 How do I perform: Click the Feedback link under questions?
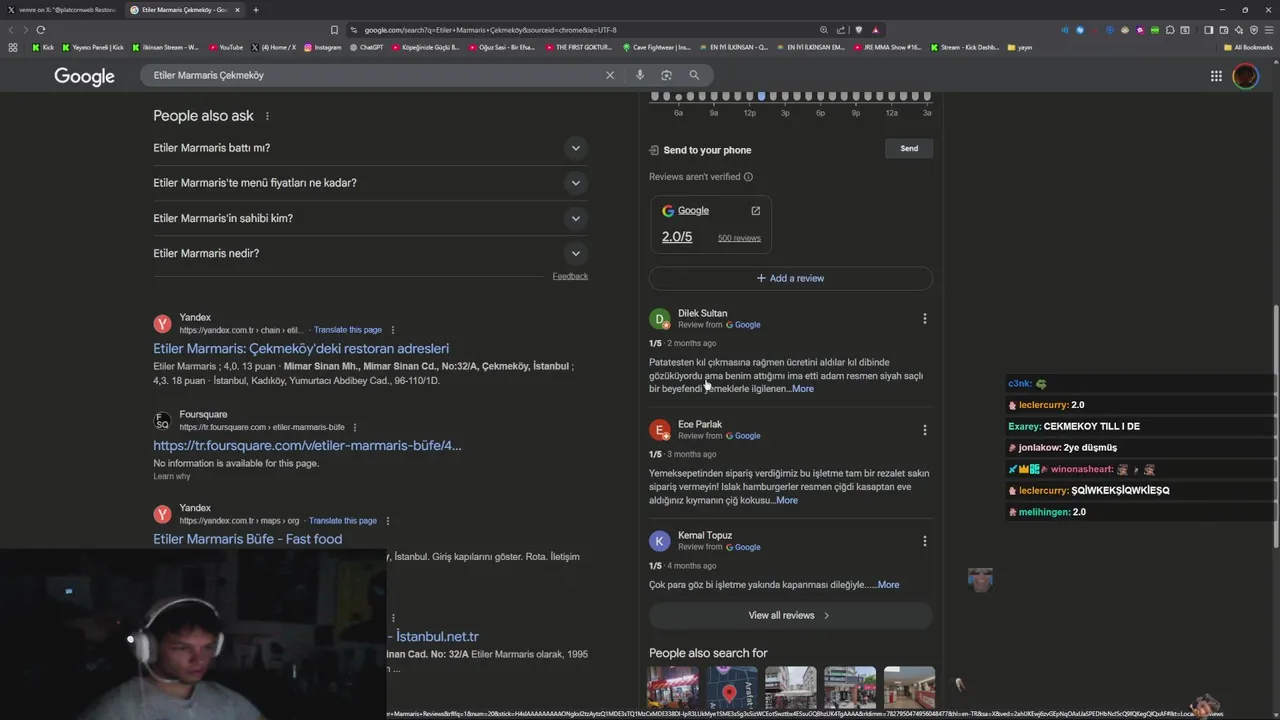(x=570, y=276)
